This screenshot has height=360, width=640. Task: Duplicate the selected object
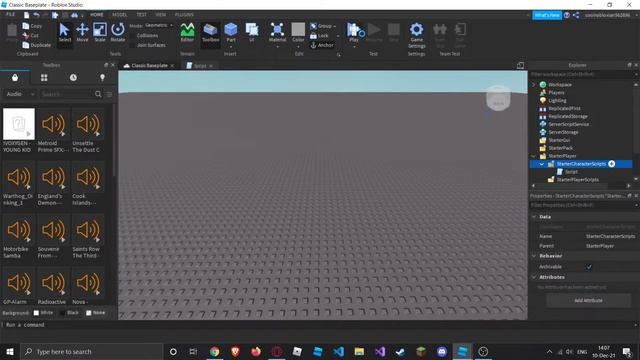(37, 45)
